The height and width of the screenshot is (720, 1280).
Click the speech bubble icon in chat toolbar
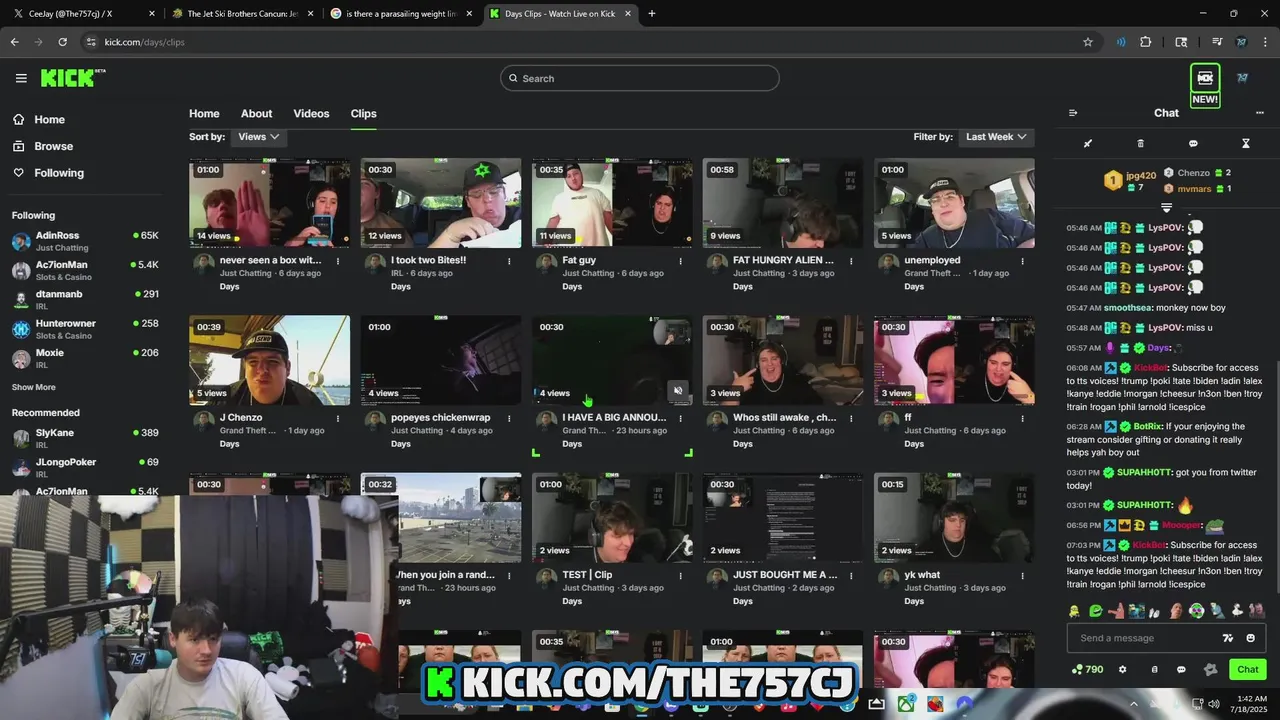coord(1193,143)
